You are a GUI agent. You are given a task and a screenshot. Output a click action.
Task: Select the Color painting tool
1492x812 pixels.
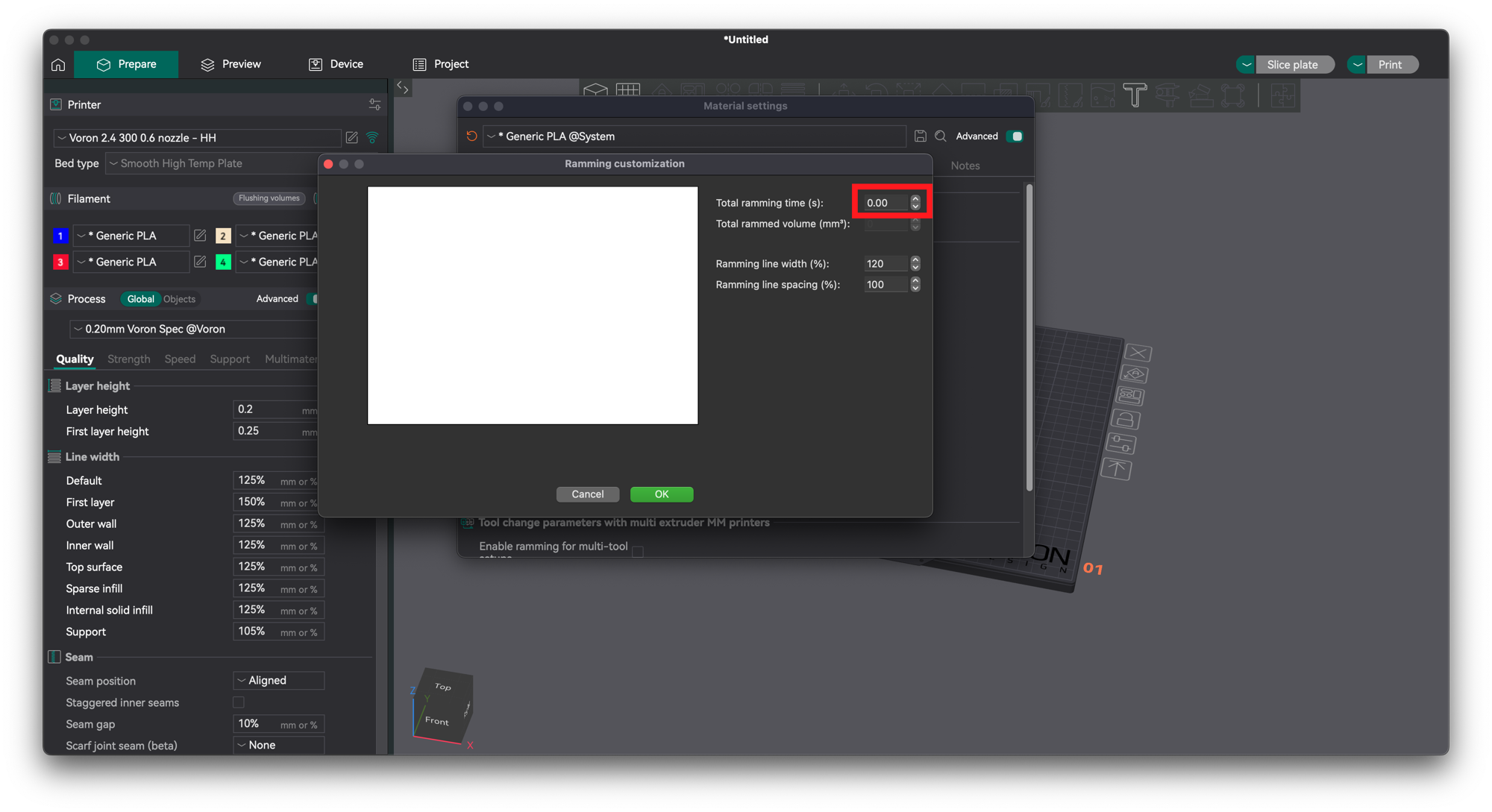[x=1102, y=95]
